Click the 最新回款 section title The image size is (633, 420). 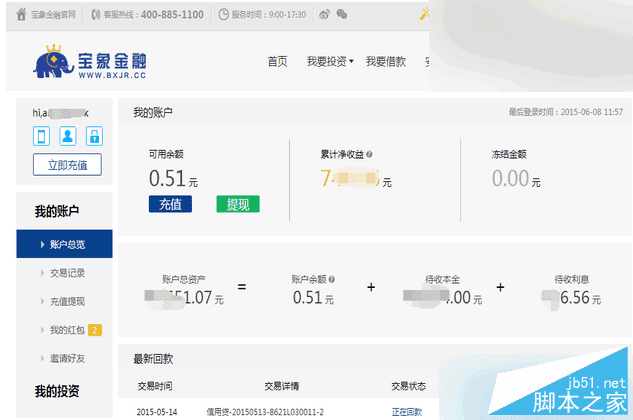[153, 359]
